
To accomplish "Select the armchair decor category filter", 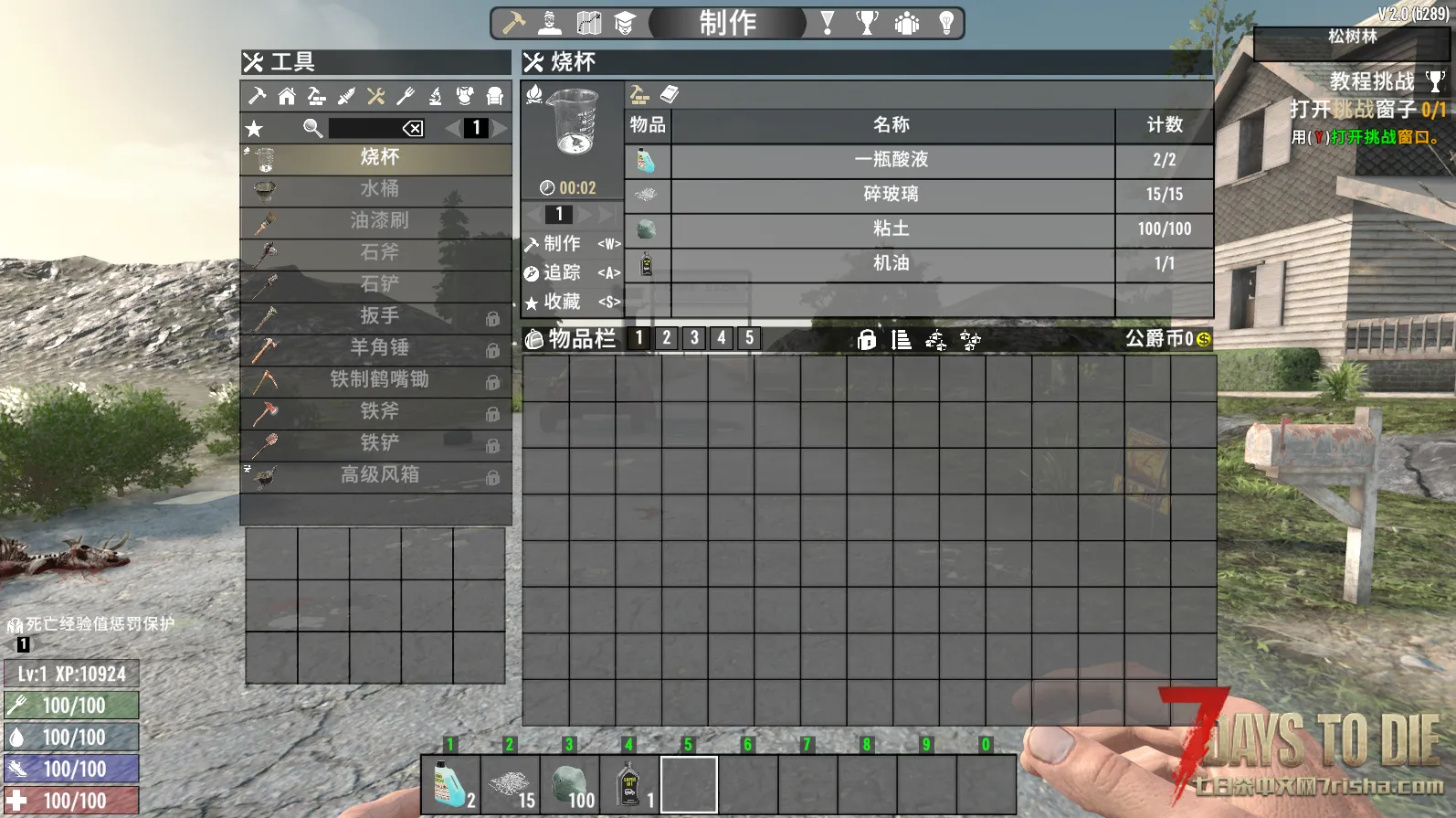I will coord(495,95).
